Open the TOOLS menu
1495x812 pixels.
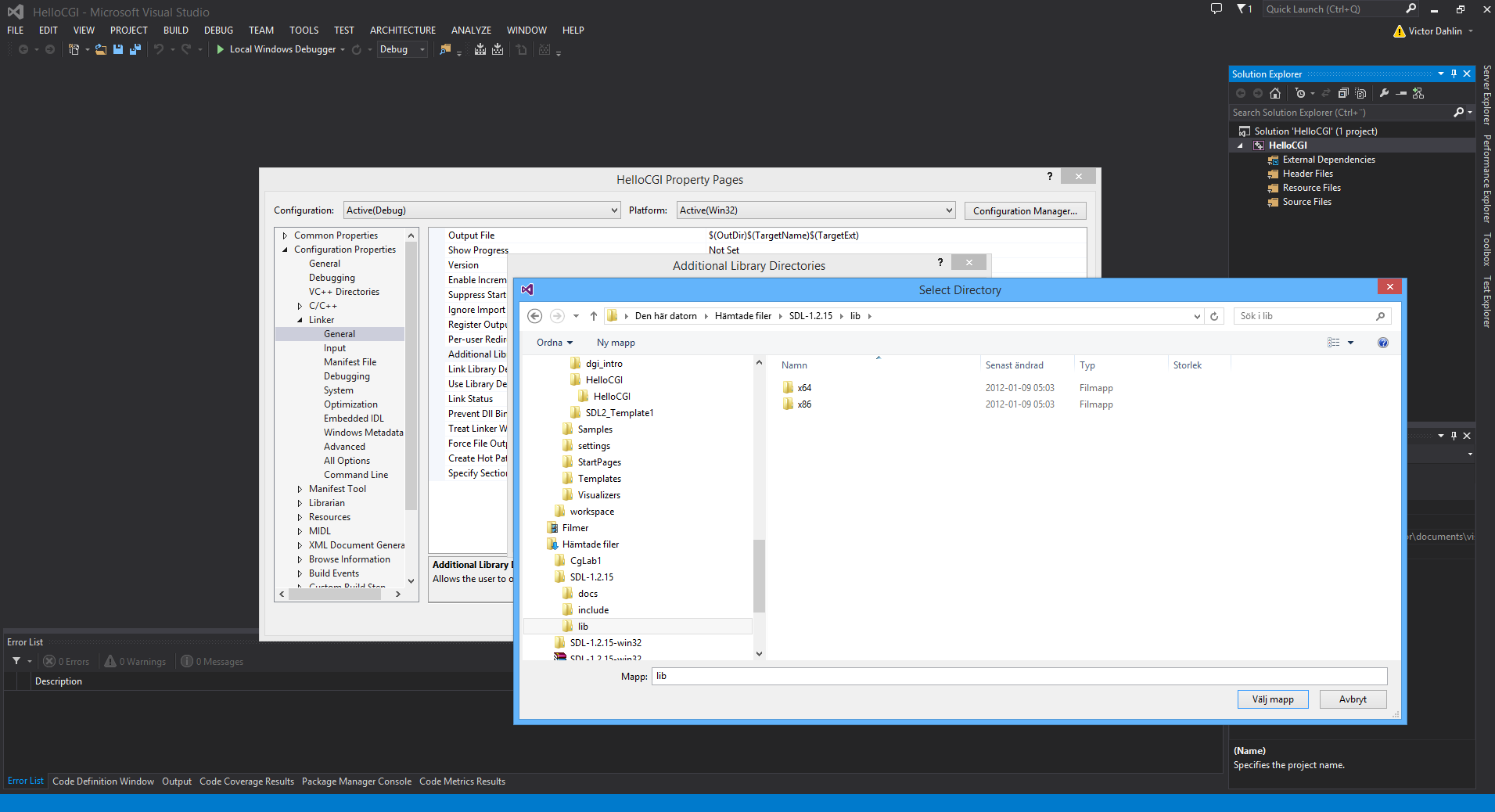pyautogui.click(x=304, y=30)
